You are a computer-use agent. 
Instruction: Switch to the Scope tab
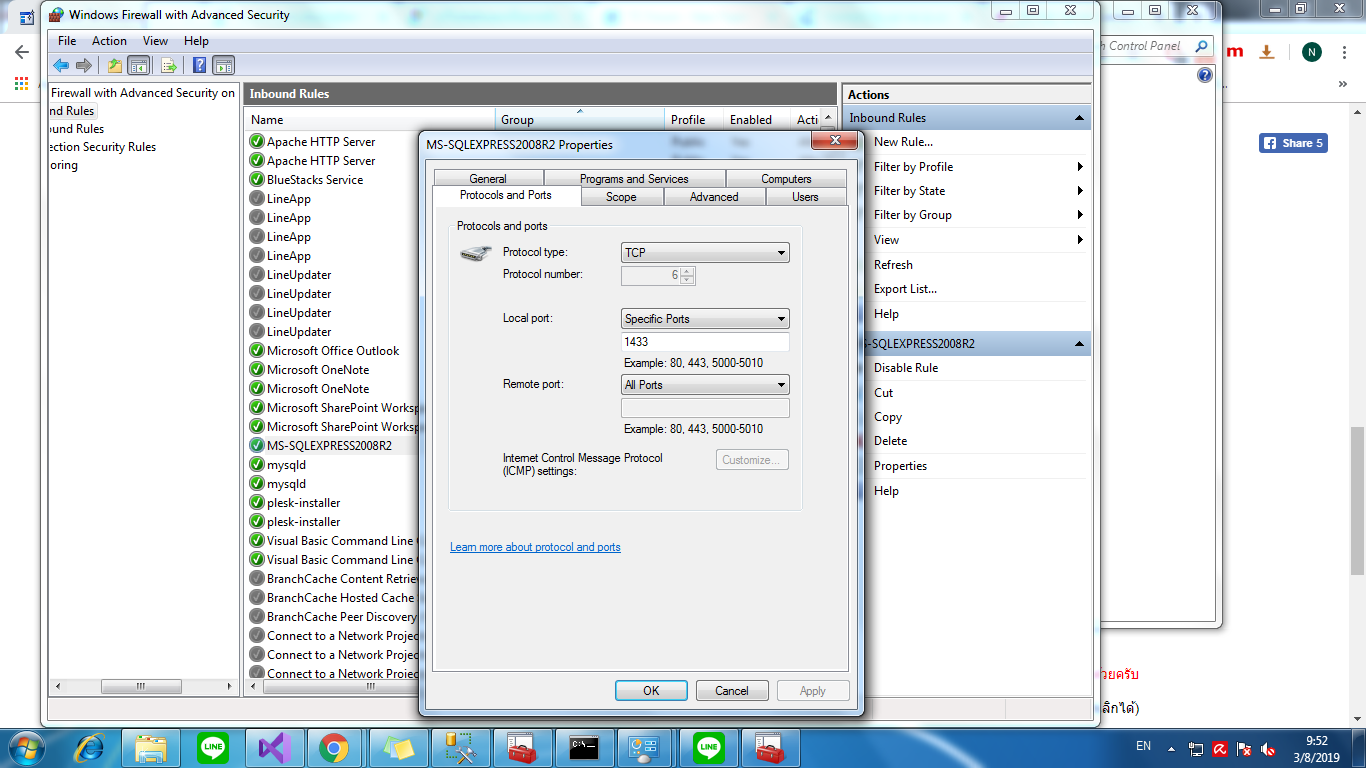[x=621, y=197]
